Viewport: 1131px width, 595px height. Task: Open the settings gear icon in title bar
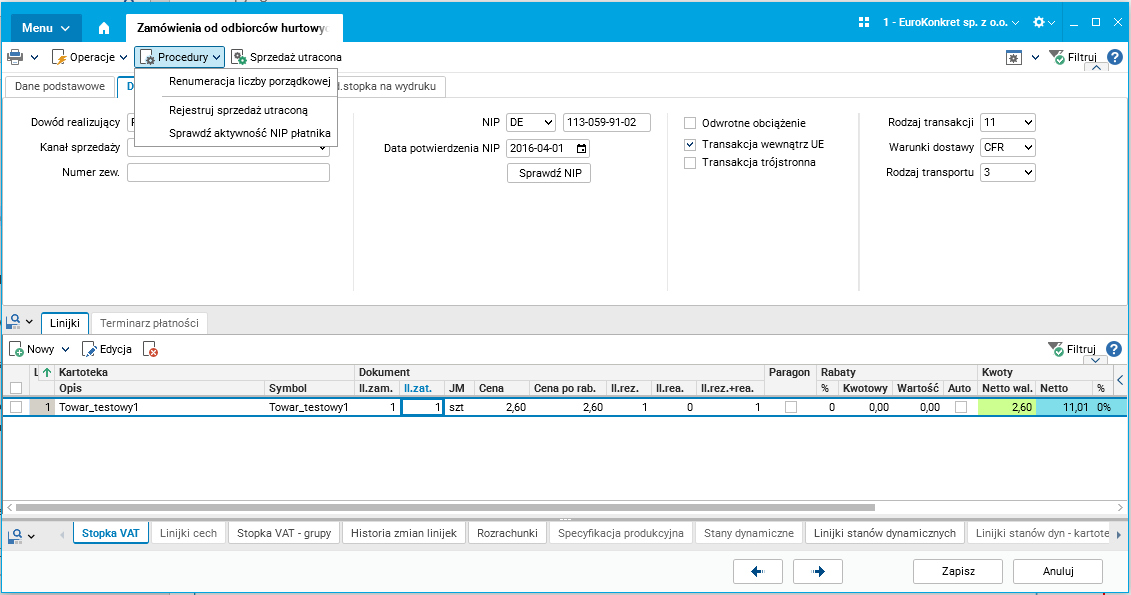tap(1039, 22)
